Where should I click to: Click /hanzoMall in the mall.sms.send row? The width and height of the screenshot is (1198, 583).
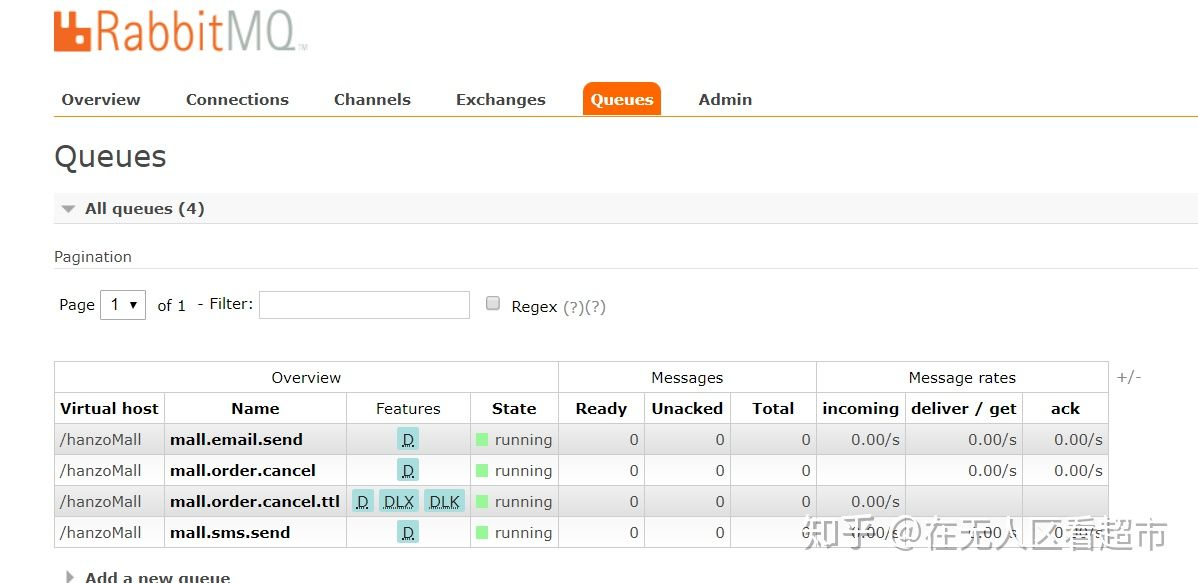[101, 533]
